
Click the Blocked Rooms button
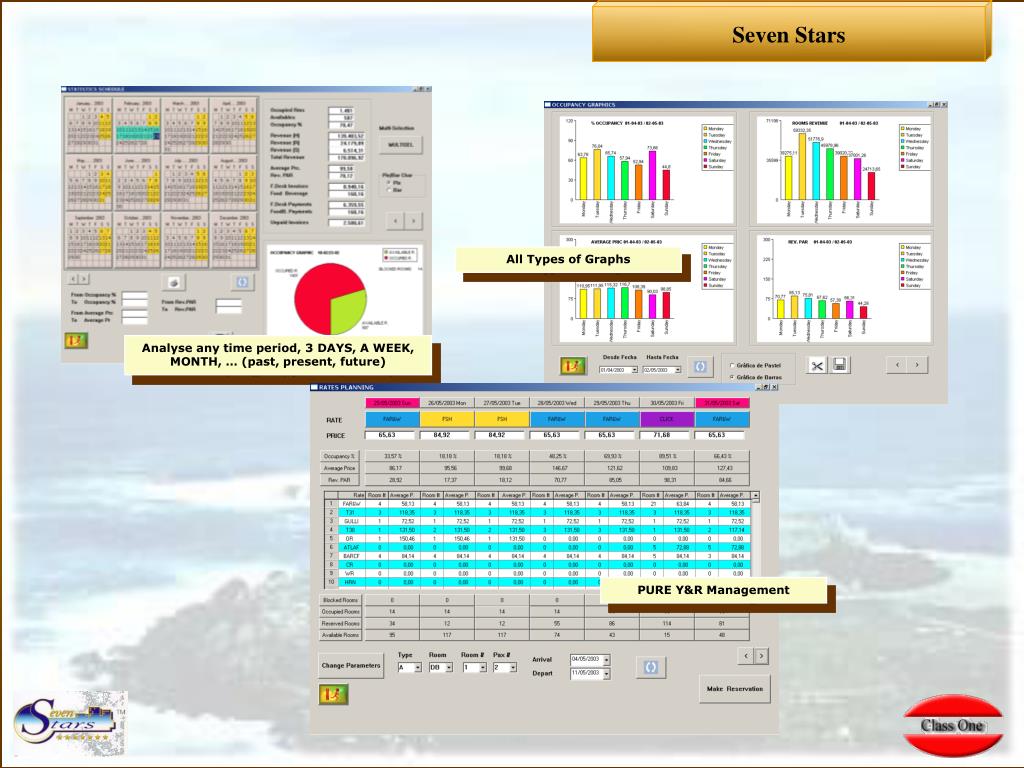coord(341,600)
